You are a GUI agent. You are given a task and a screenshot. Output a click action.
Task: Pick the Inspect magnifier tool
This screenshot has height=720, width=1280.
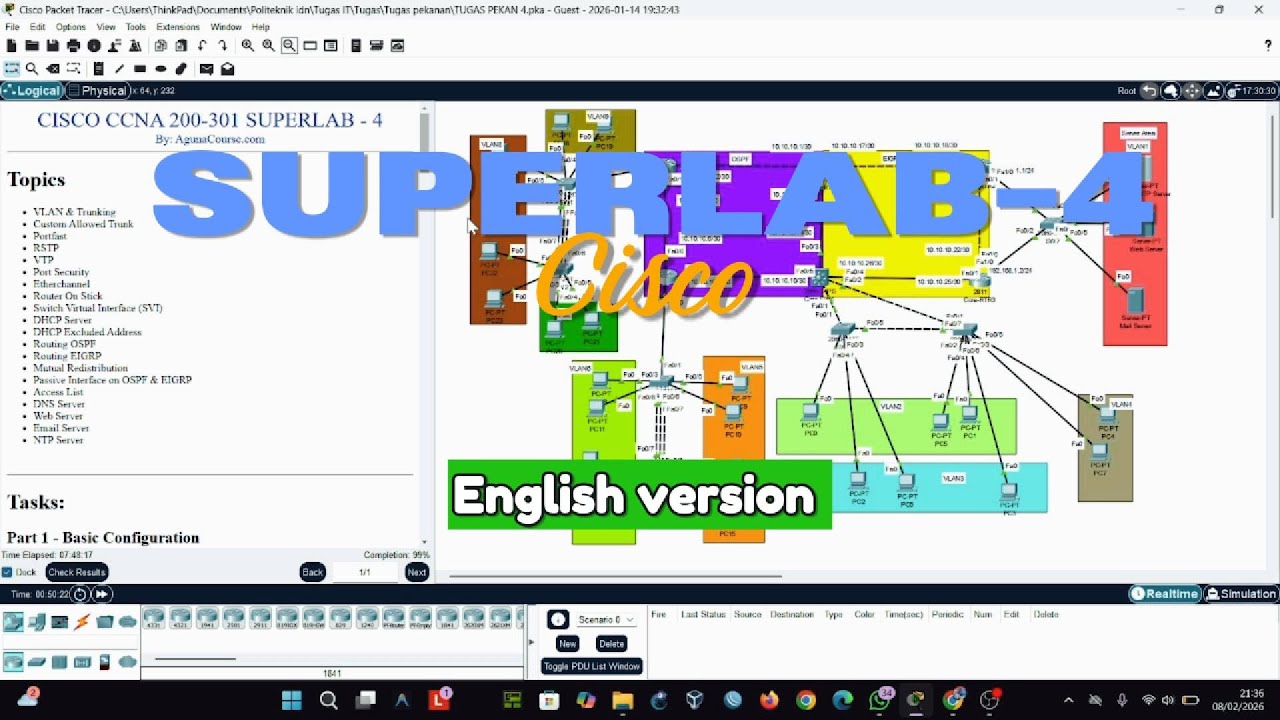[x=32, y=69]
